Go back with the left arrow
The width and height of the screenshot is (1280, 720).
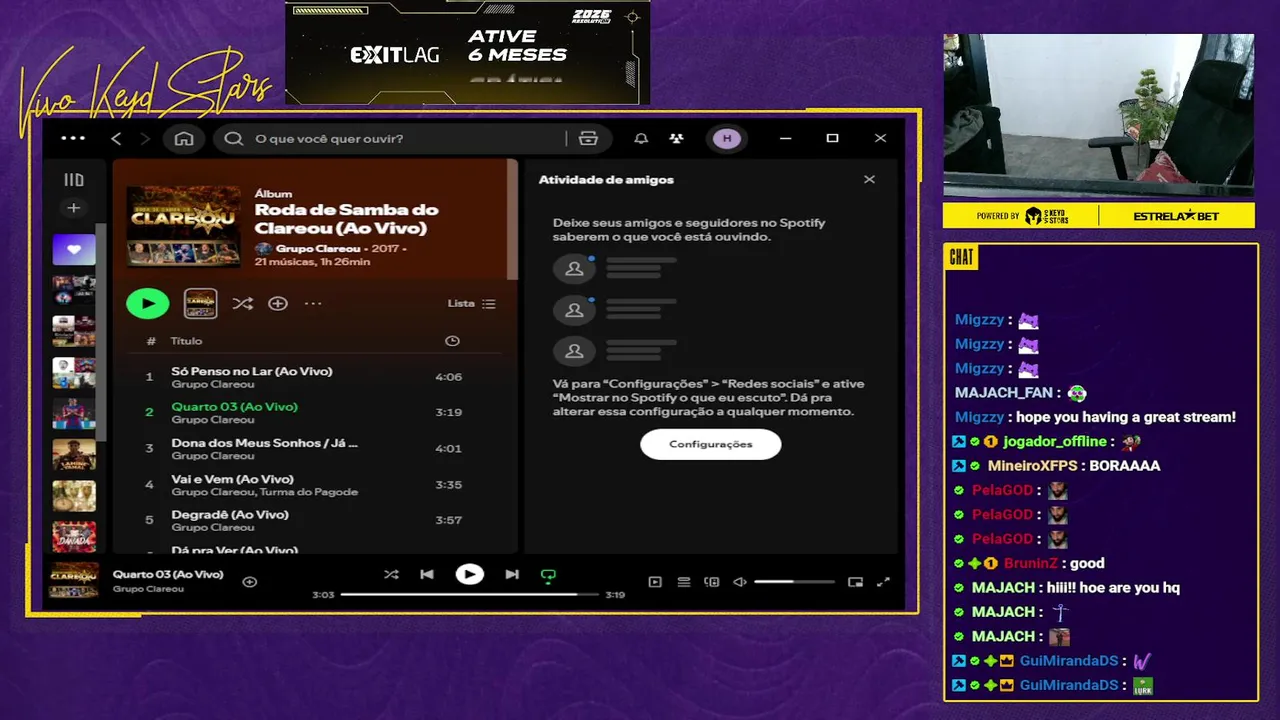(x=116, y=138)
